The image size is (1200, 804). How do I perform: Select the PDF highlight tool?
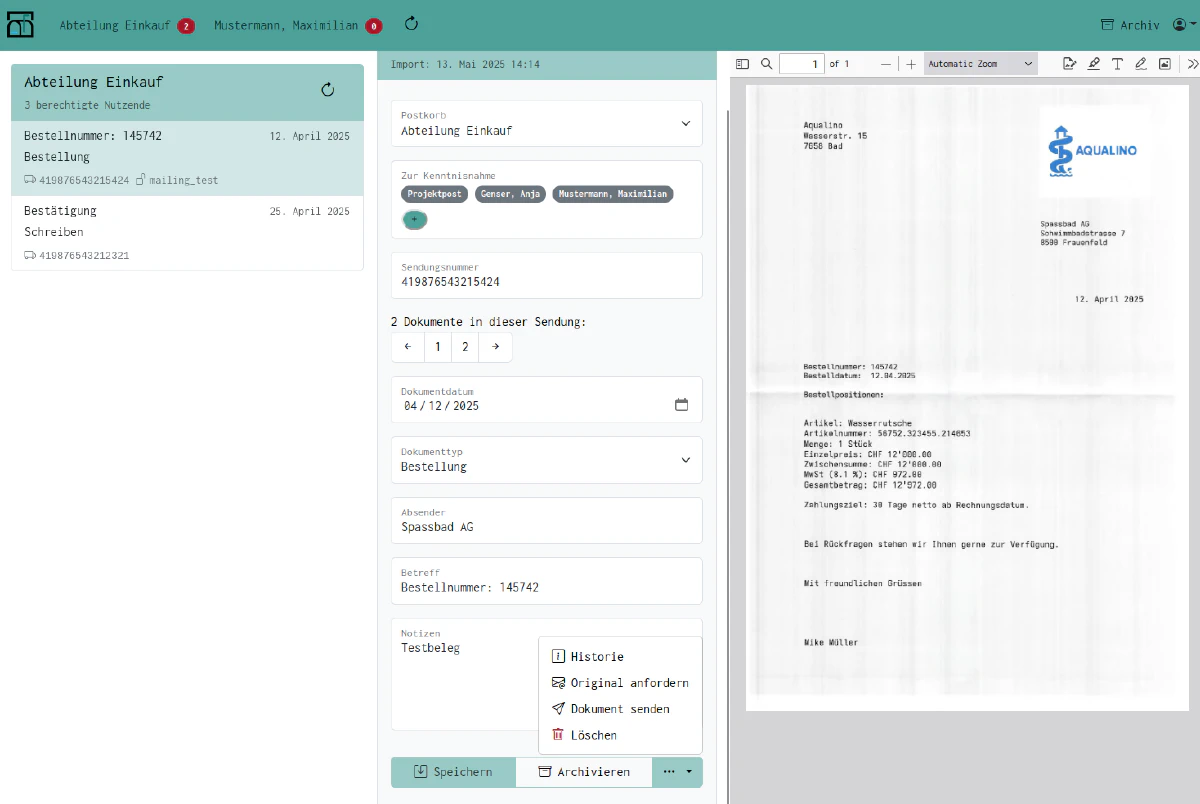coord(1094,64)
